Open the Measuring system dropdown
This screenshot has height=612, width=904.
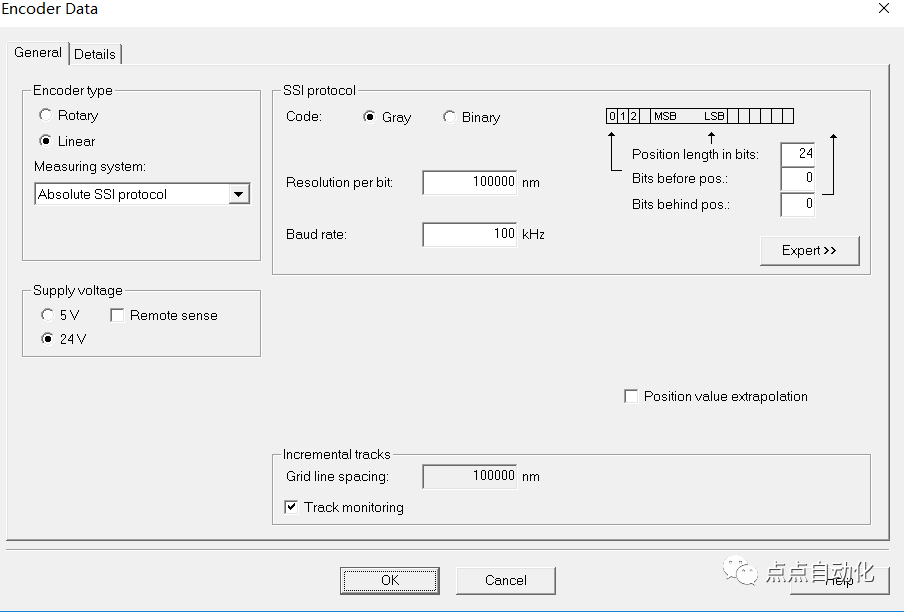(x=239, y=194)
